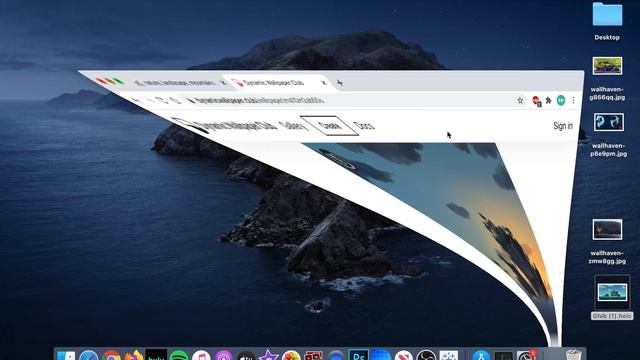The width and height of the screenshot is (640, 360).
Task: Open a new tab with the plus button
Action: (339, 83)
